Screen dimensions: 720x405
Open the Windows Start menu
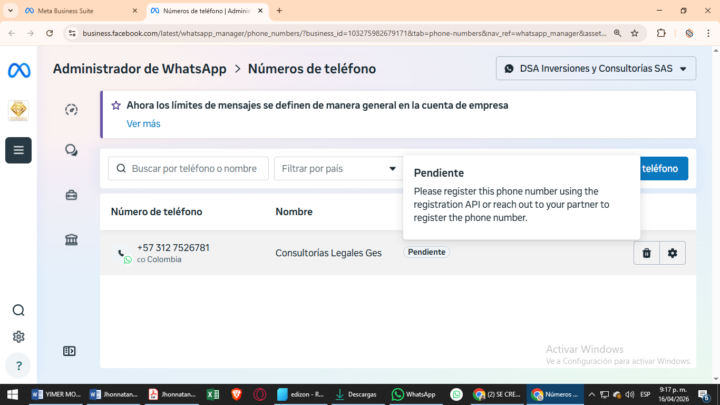pyautogui.click(x=12, y=394)
